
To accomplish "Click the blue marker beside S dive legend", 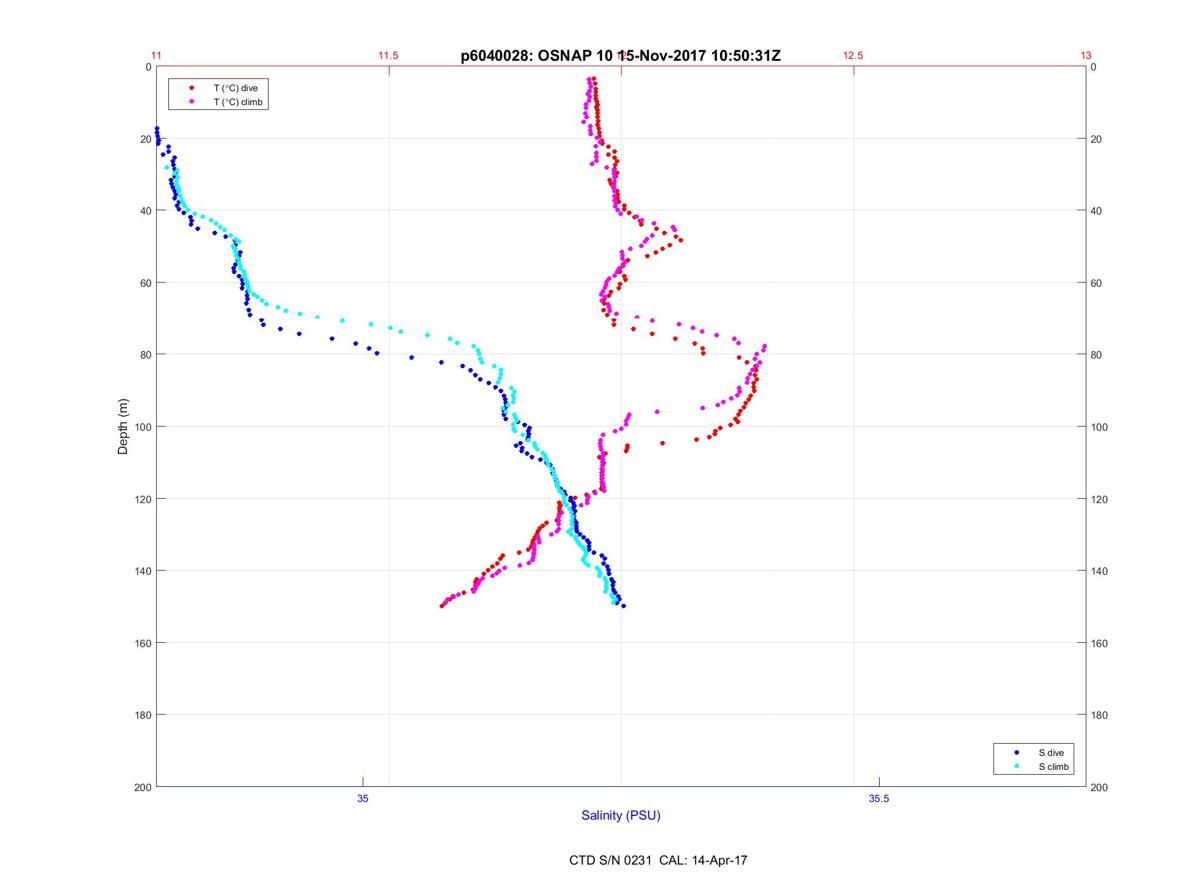I will coord(1016,752).
